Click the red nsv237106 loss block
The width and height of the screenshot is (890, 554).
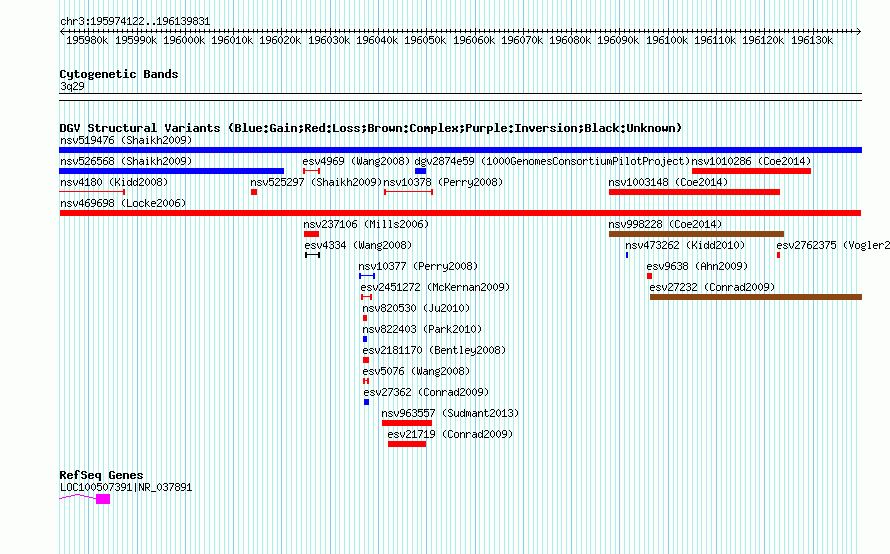click(x=311, y=234)
